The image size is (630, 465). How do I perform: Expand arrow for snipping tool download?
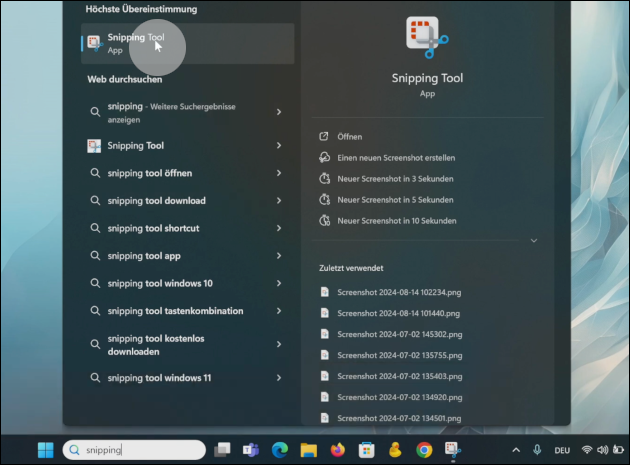point(279,201)
